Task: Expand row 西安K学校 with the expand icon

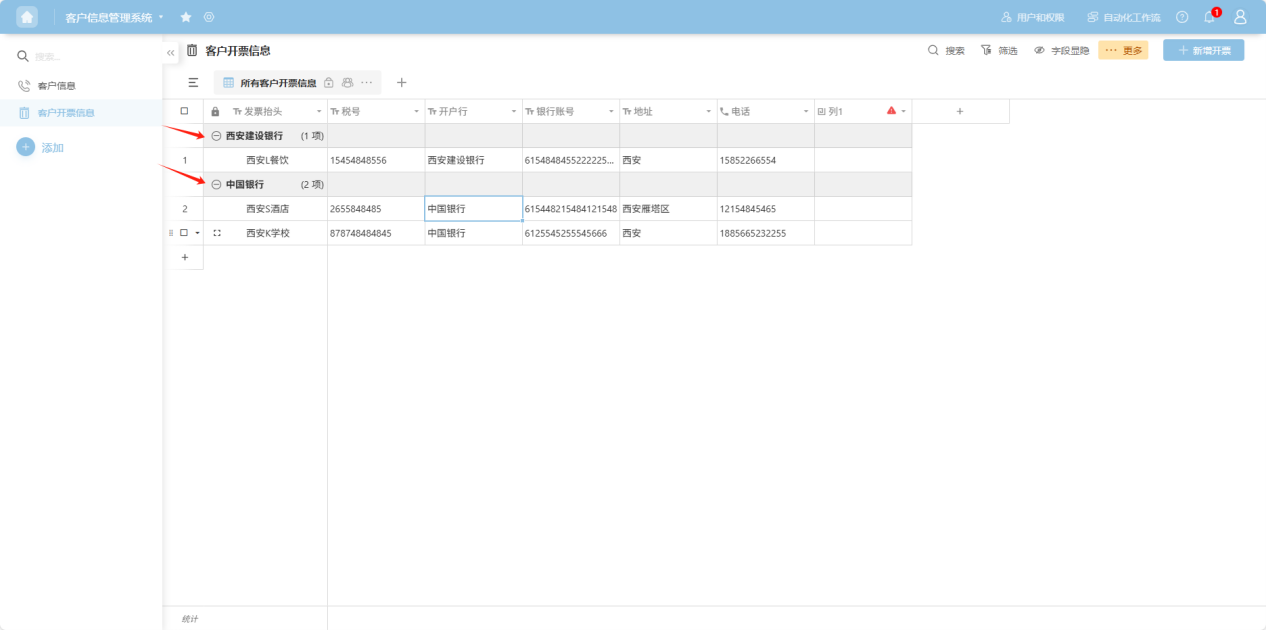Action: 217,233
